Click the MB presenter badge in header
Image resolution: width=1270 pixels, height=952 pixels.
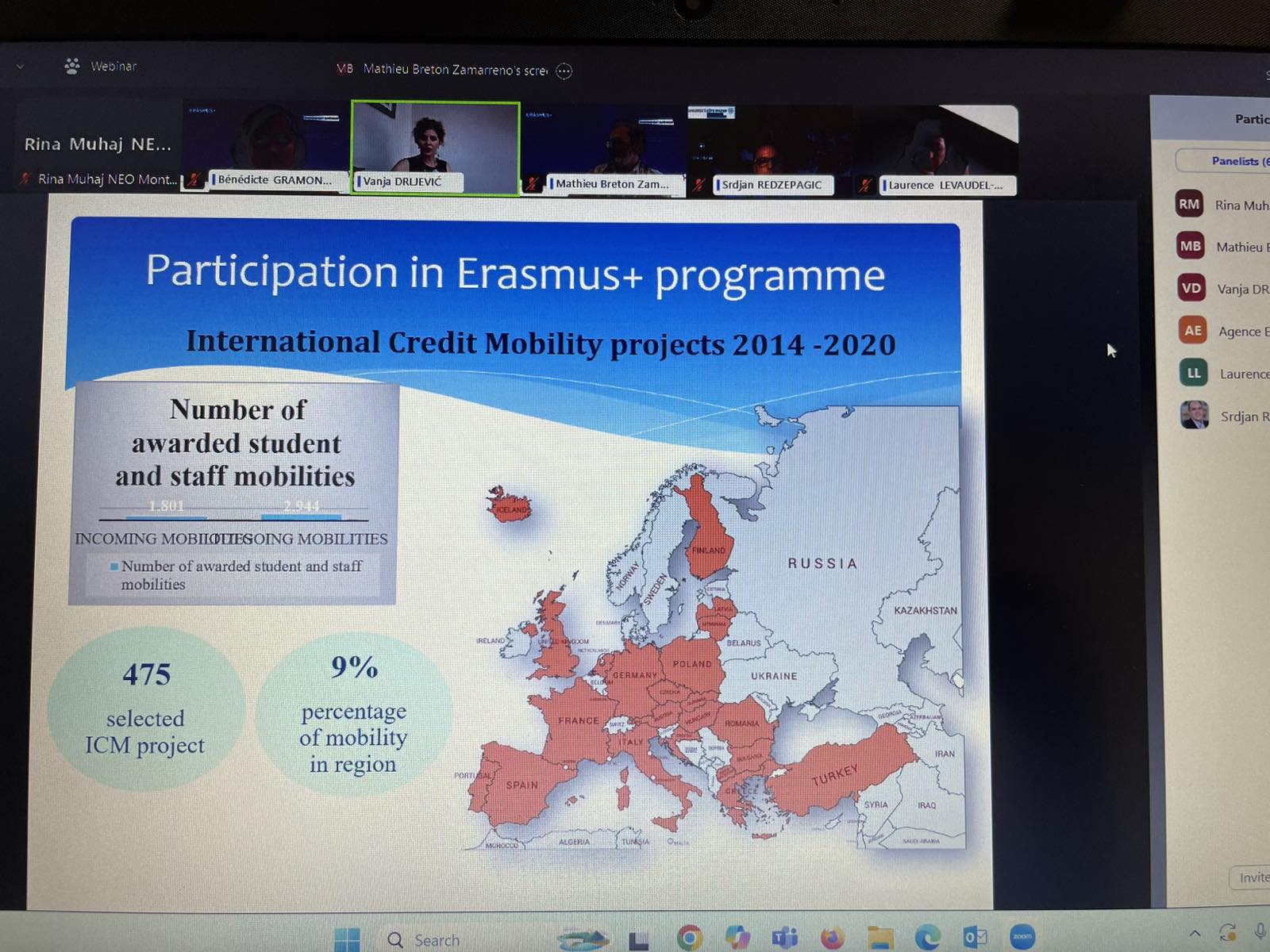pyautogui.click(x=344, y=68)
